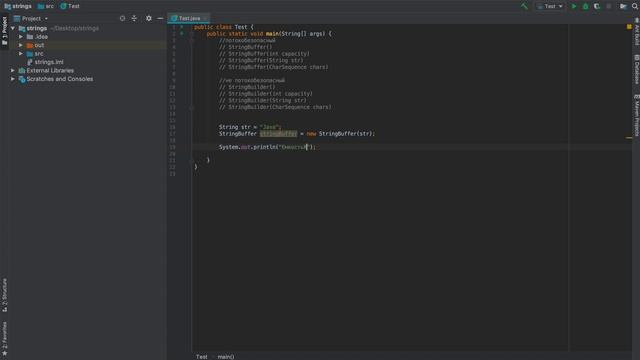The image size is (640, 360).
Task: Expand the .idea folder
Action: (21, 37)
